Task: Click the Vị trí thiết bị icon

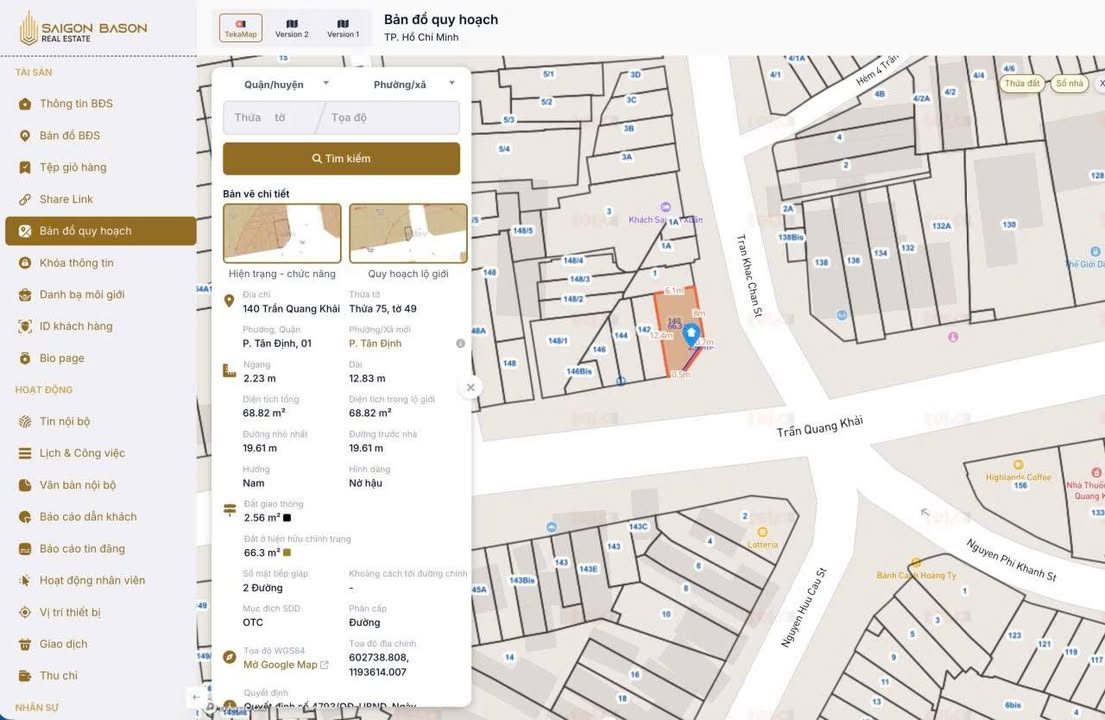Action: pyautogui.click(x=25, y=613)
